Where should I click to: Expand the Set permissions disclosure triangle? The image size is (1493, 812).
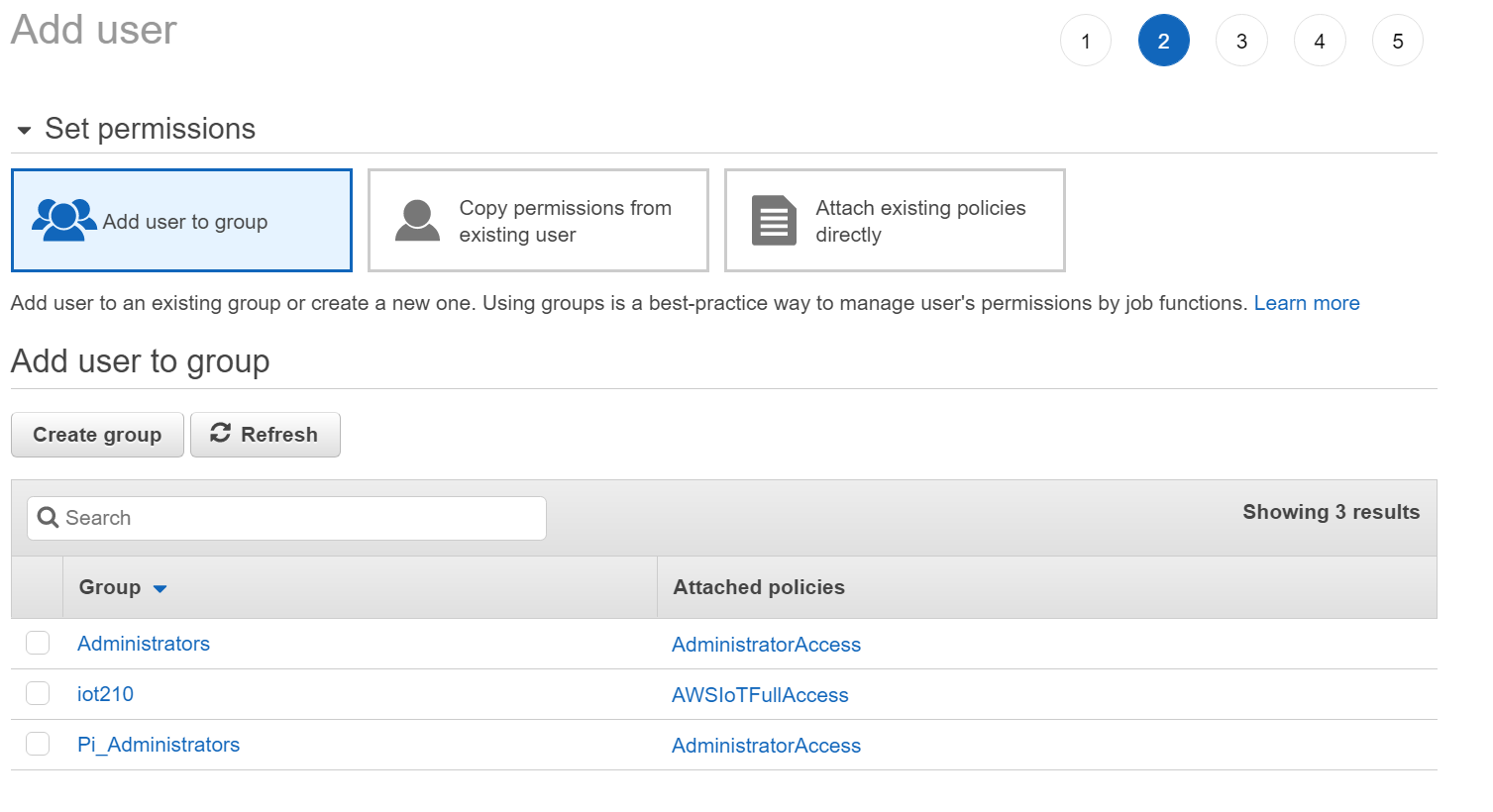(x=23, y=129)
